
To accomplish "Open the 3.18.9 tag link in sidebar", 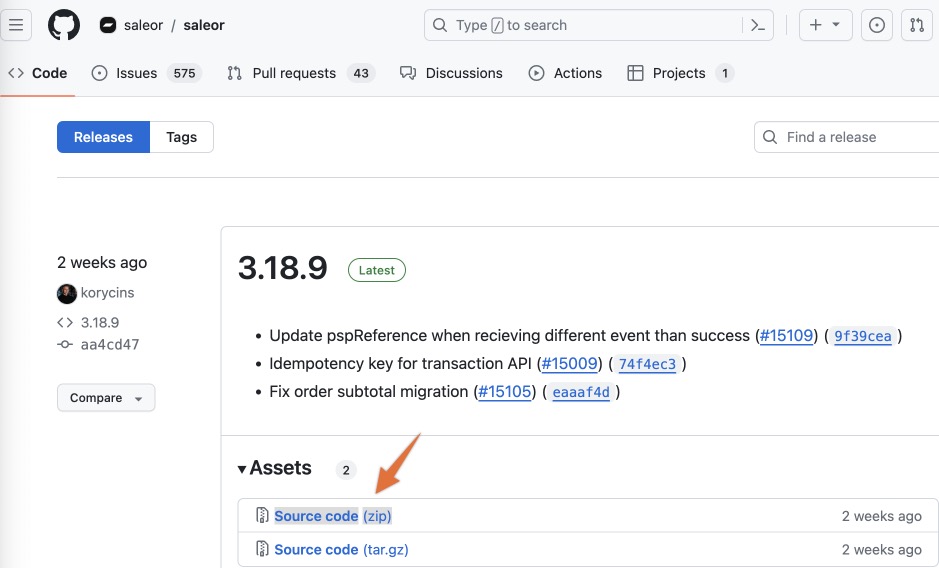I will tap(99, 323).
